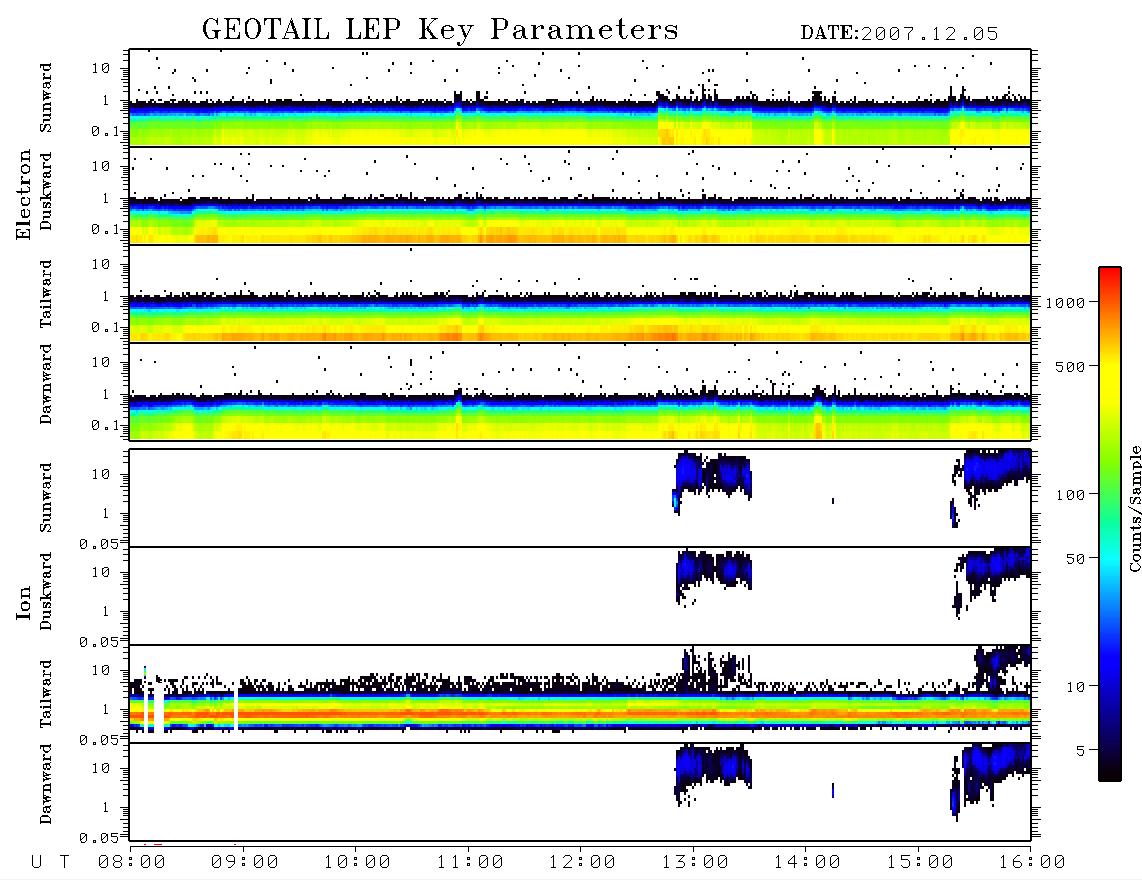The image size is (1142, 880).
Task: Click the Electron Sunward panel label
Action: click(46, 98)
